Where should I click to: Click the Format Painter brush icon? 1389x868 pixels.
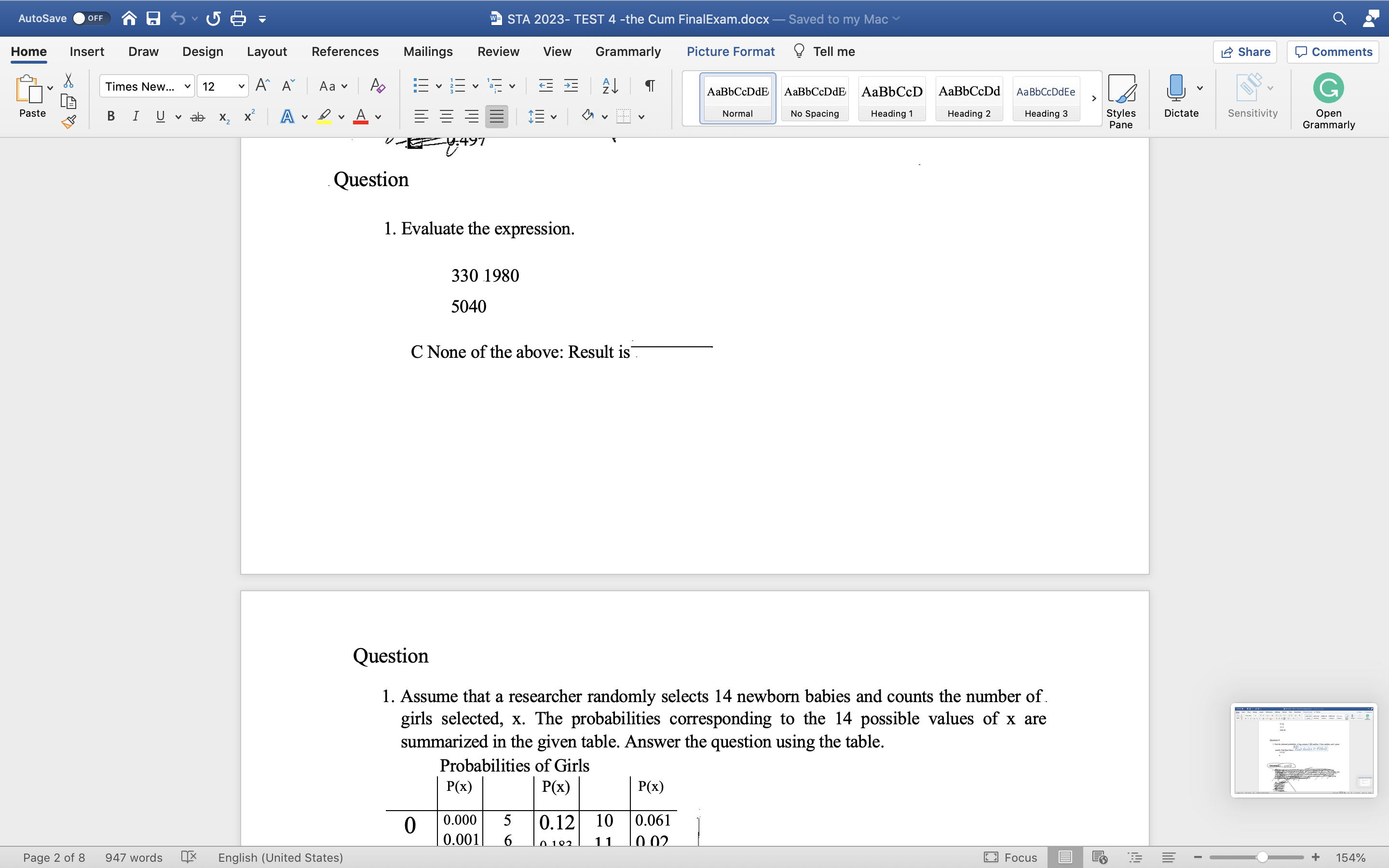(69, 122)
